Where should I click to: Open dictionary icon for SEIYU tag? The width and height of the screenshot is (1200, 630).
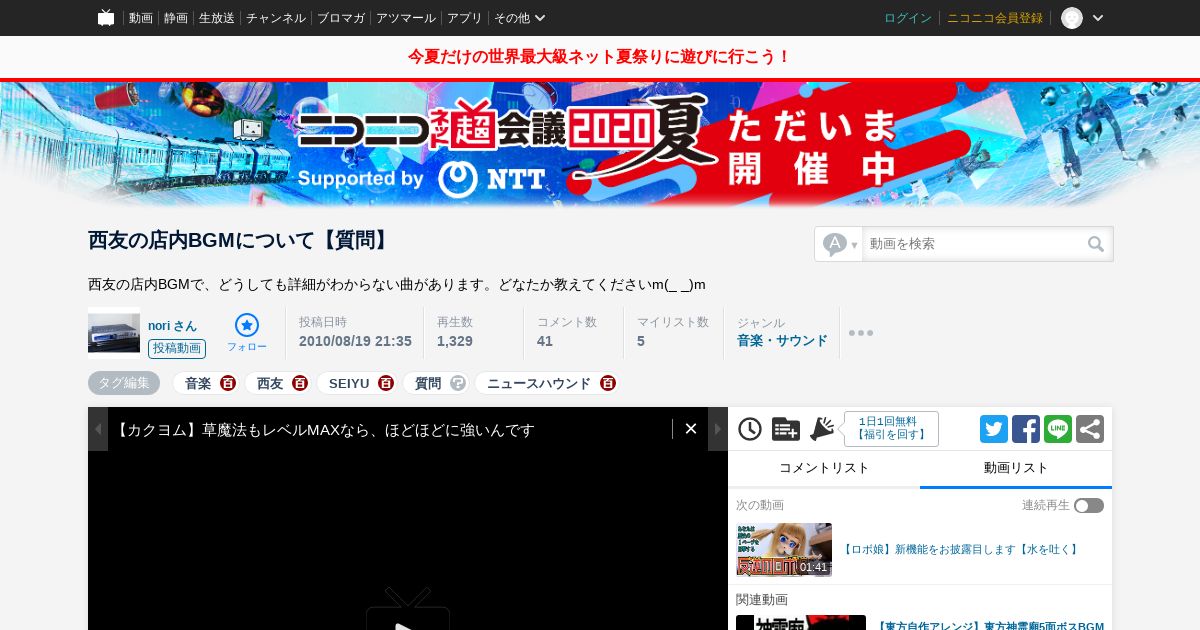[x=386, y=383]
